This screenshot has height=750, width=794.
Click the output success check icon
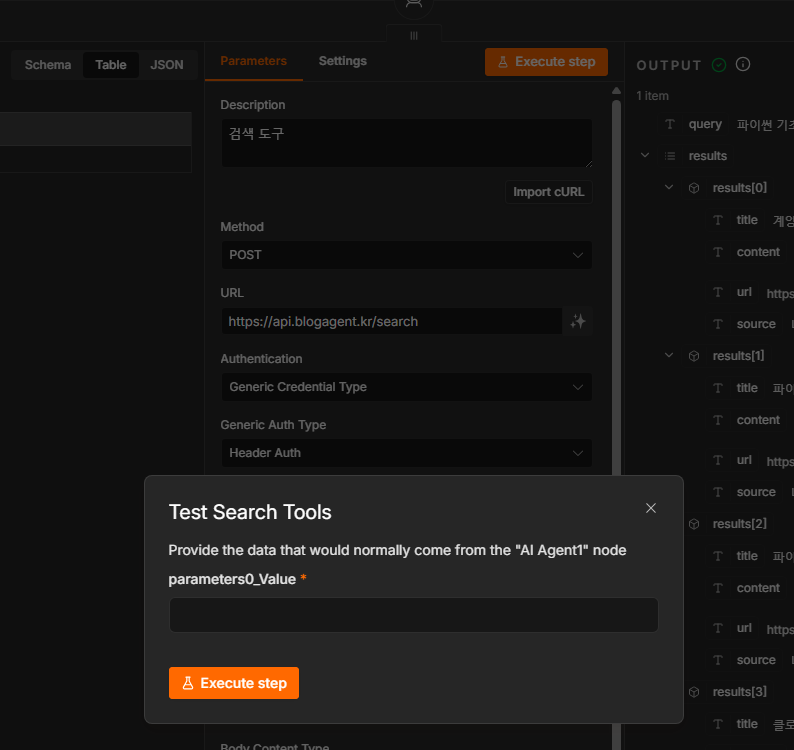(719, 65)
